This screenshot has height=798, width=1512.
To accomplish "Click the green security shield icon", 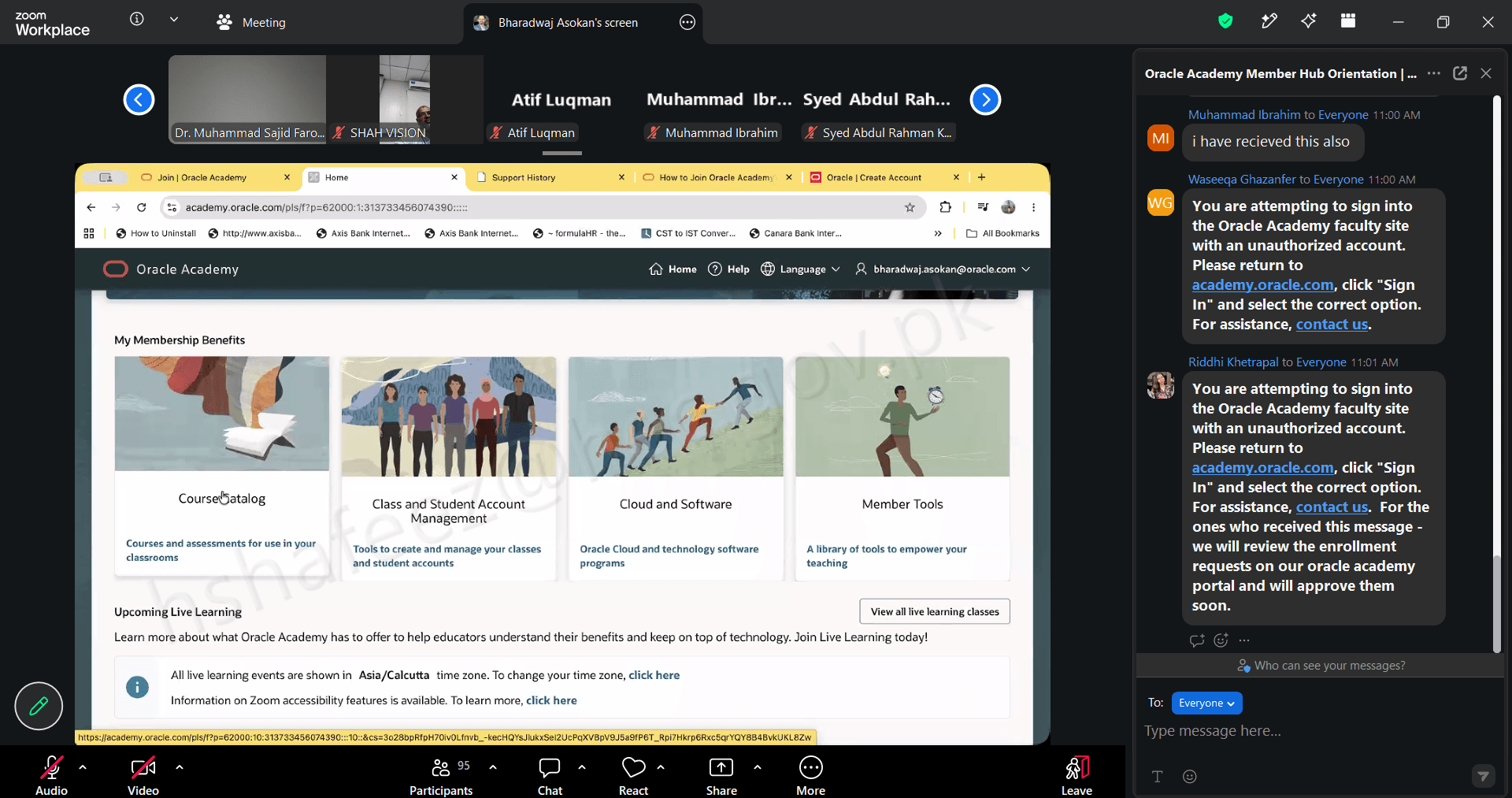I will point(1225,21).
